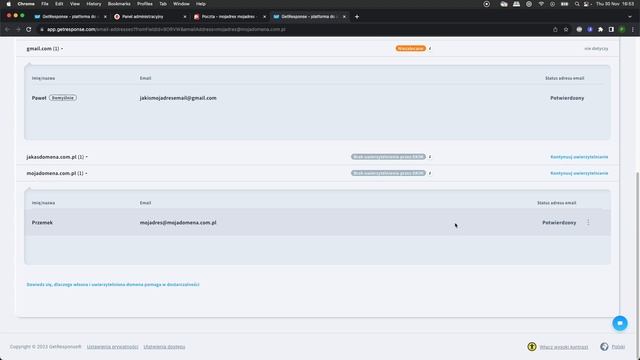The width and height of the screenshot is (640, 360).
Task: Enable high contrast mode
Action: 564,347
